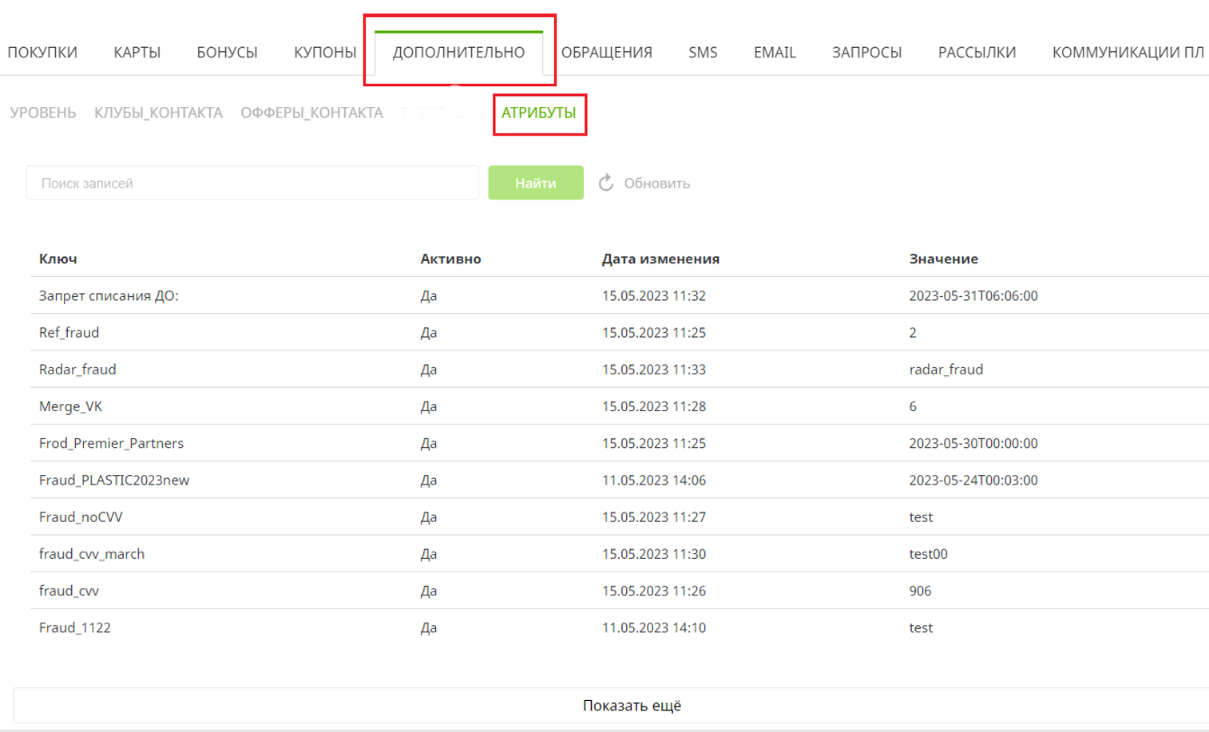The height and width of the screenshot is (732, 1209).
Task: Open the EMAIL tab
Action: tap(775, 53)
